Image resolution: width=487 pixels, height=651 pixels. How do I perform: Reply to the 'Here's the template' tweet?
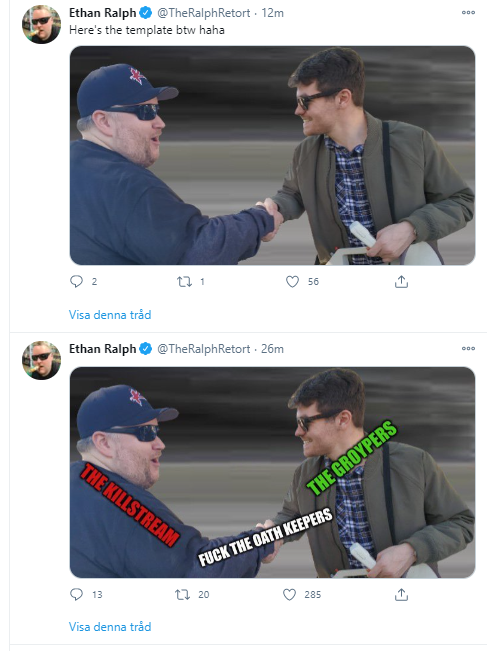[76, 281]
